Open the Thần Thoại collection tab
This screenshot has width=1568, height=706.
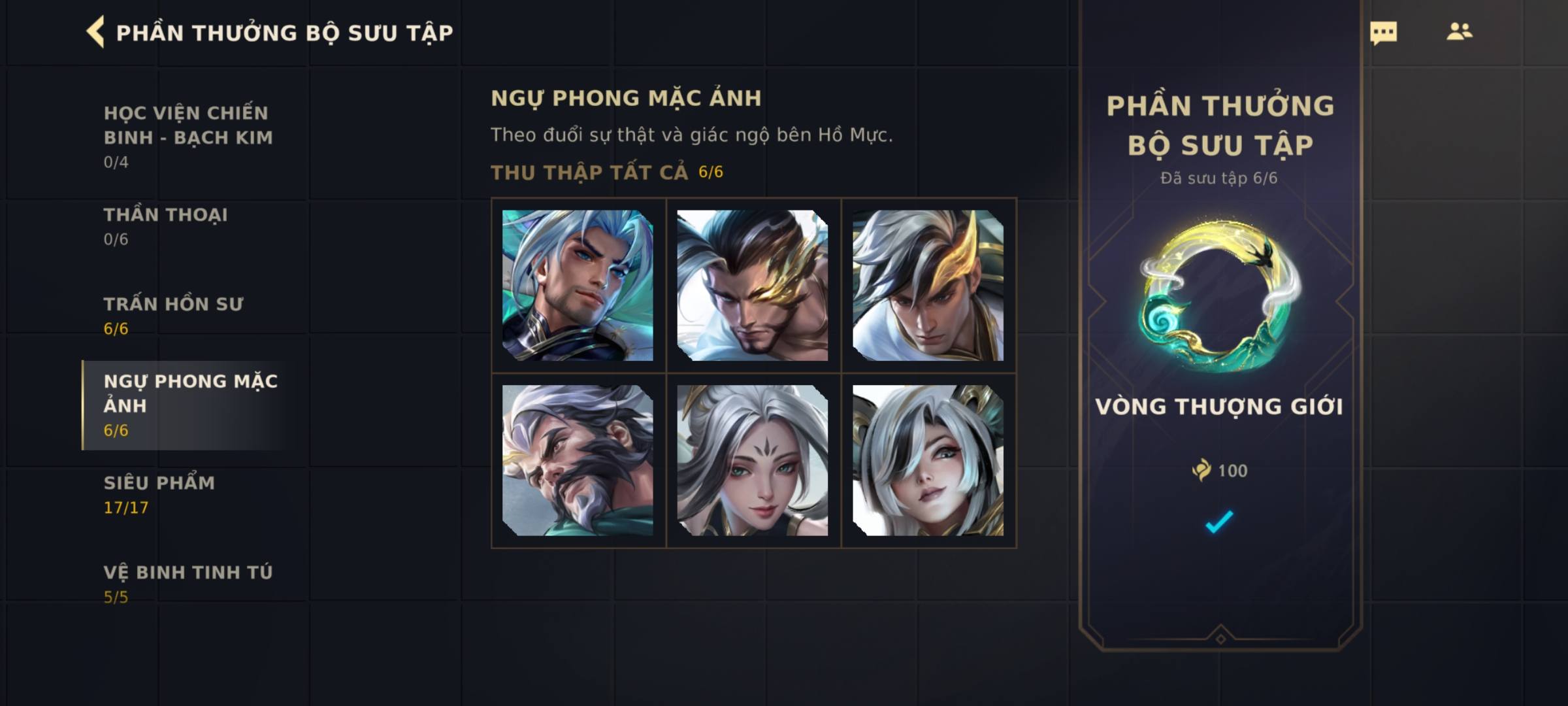(x=166, y=226)
